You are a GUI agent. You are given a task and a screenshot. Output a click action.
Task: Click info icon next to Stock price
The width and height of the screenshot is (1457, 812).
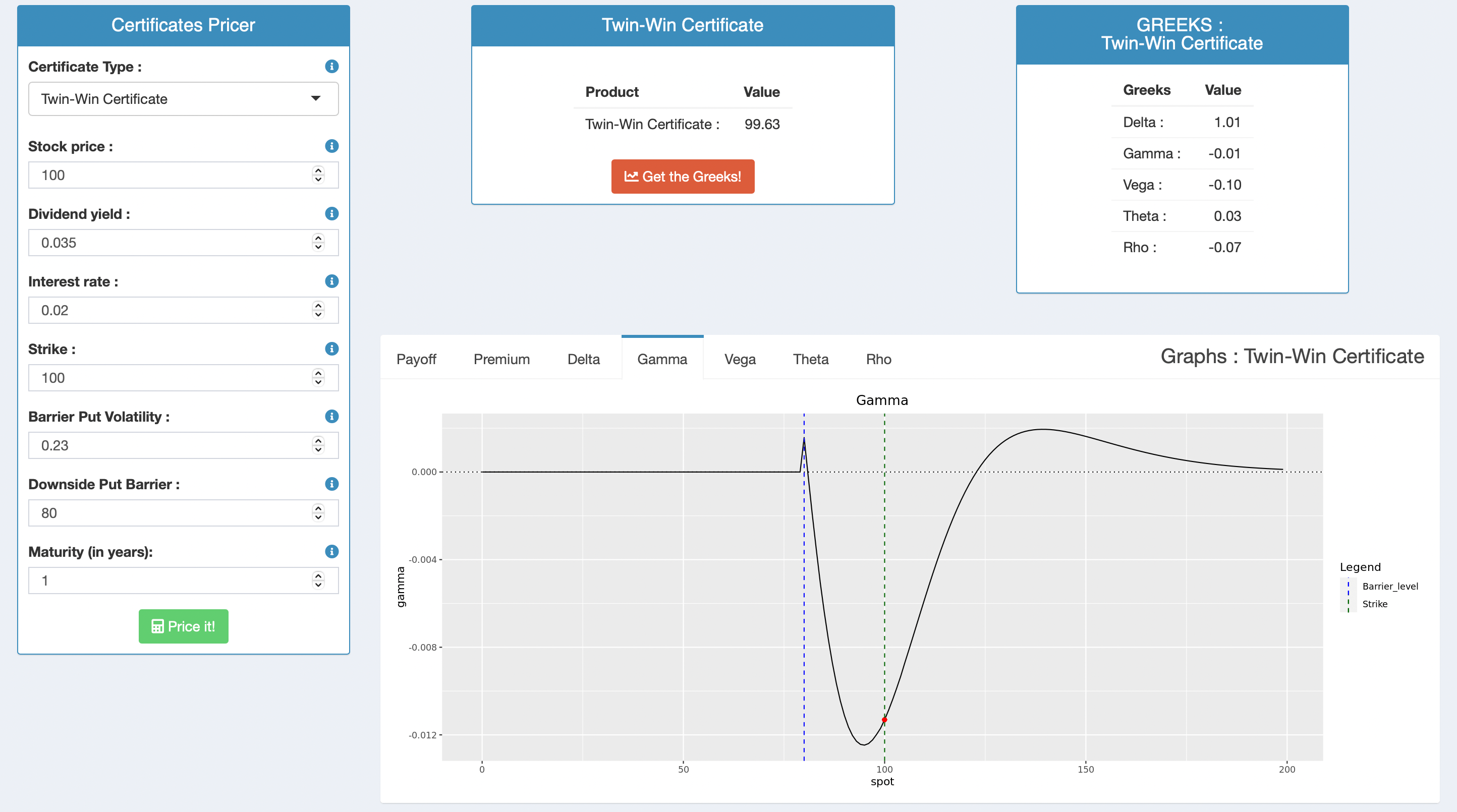331,146
